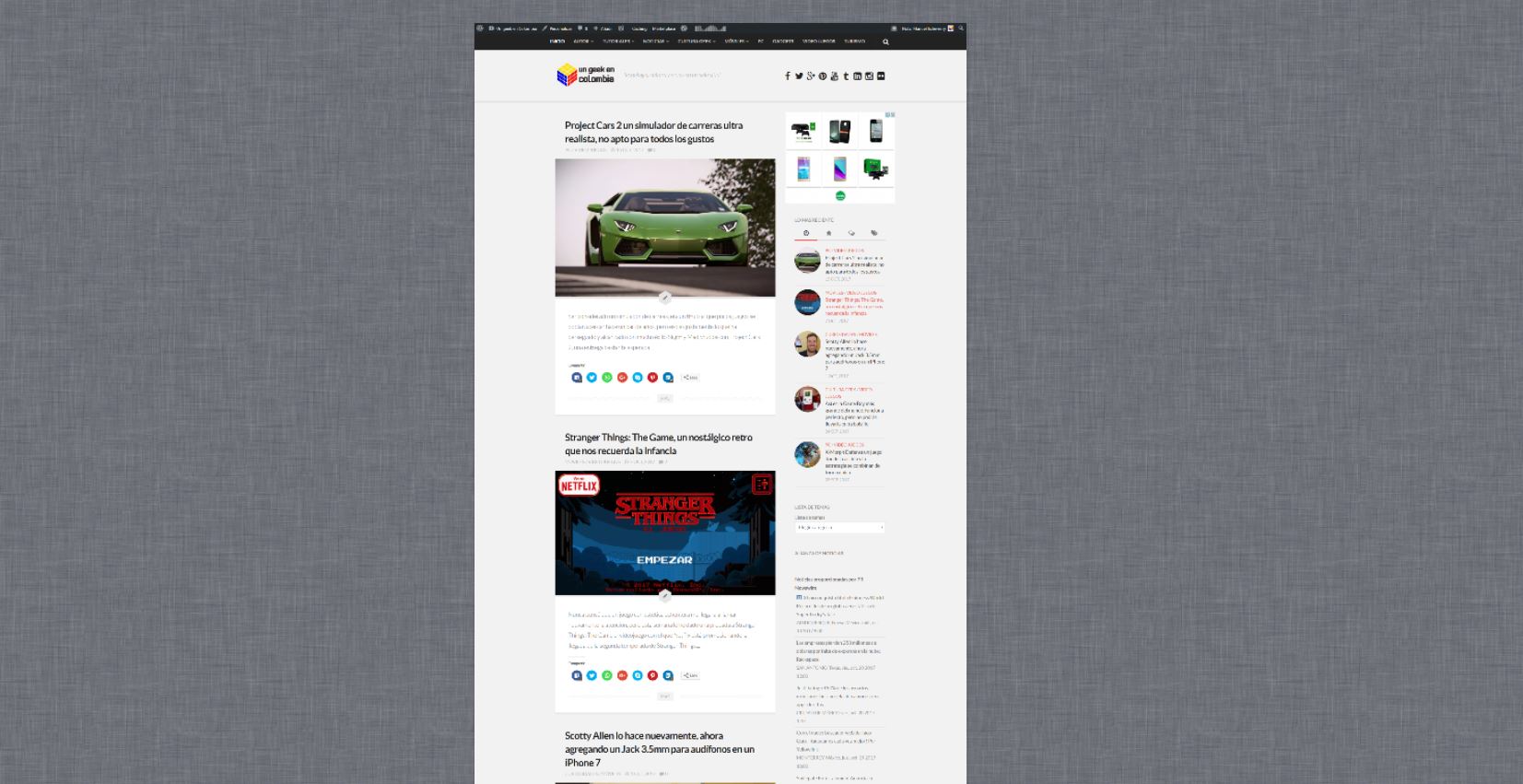
Task: Open the Stranger Things: The Game article title
Action: (x=658, y=444)
